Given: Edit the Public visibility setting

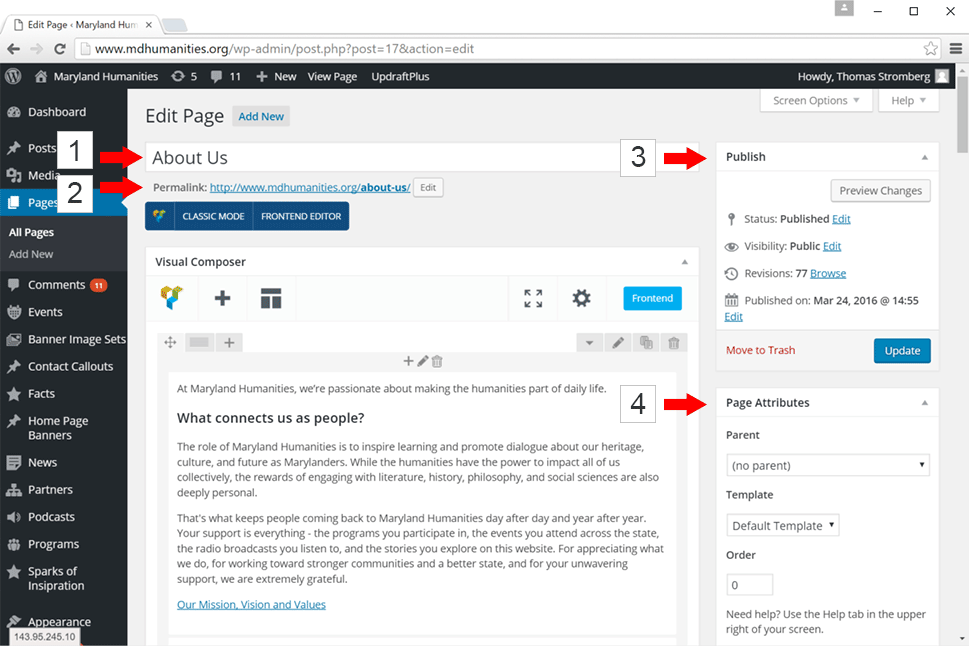Looking at the screenshot, I should [832, 246].
